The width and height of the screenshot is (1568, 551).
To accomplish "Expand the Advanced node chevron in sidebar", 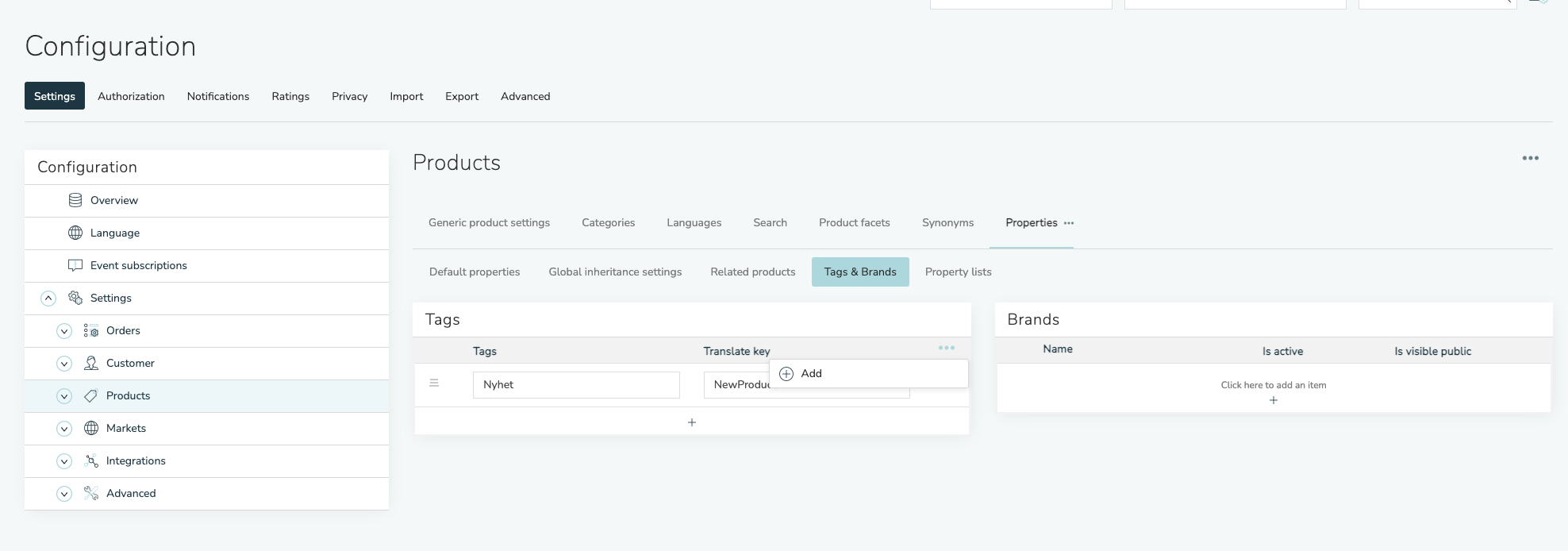I will click(64, 494).
